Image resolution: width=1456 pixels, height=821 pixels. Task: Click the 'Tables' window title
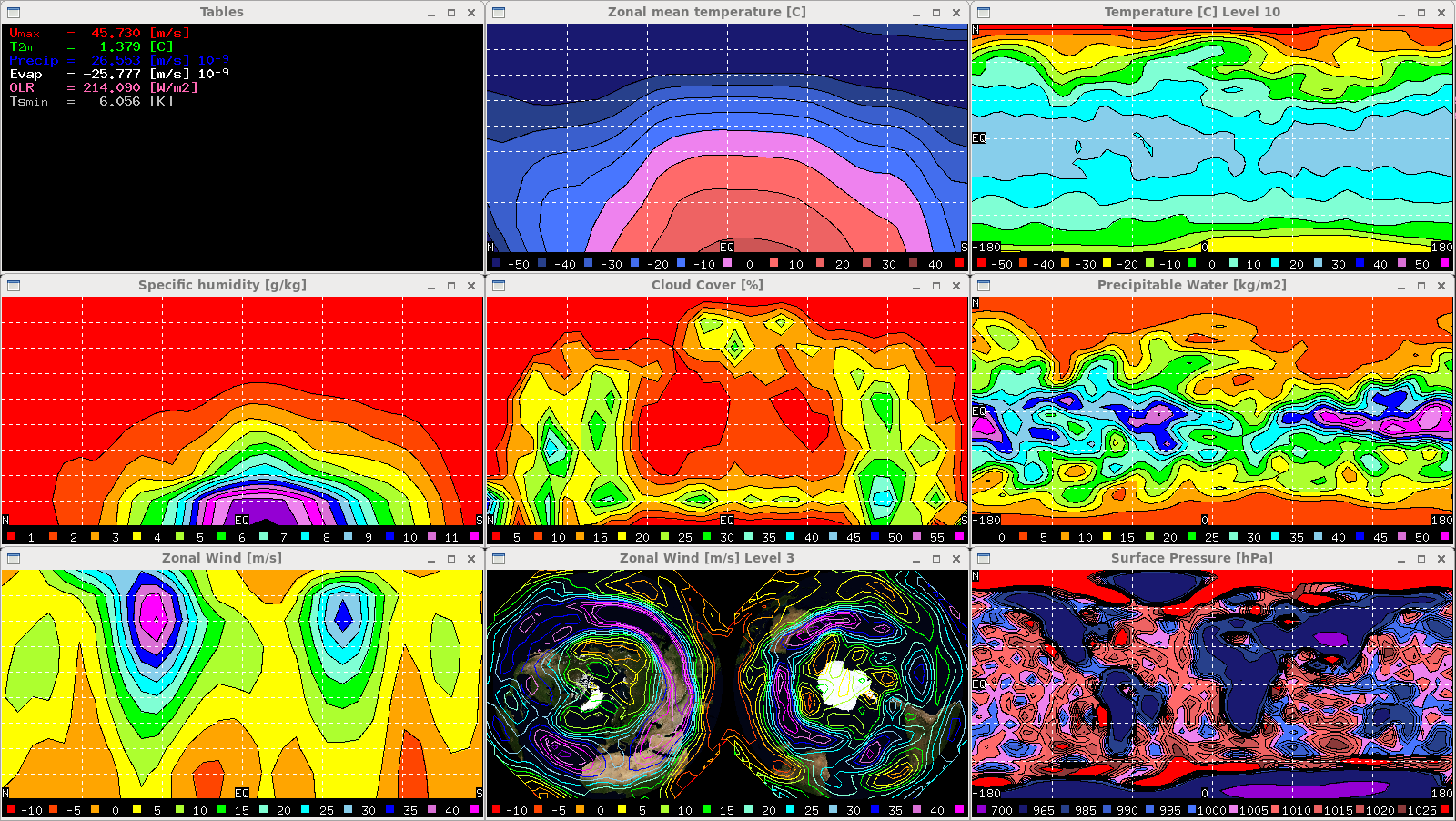pyautogui.click(x=222, y=12)
